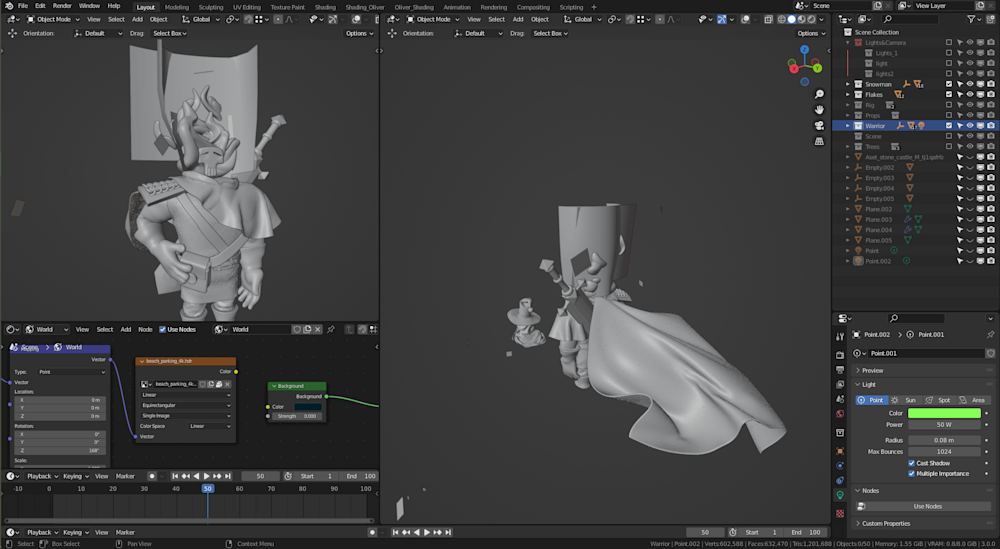Viewport: 1000px width, 549px height.
Task: Select the Sun light type
Action: [x=906, y=400]
